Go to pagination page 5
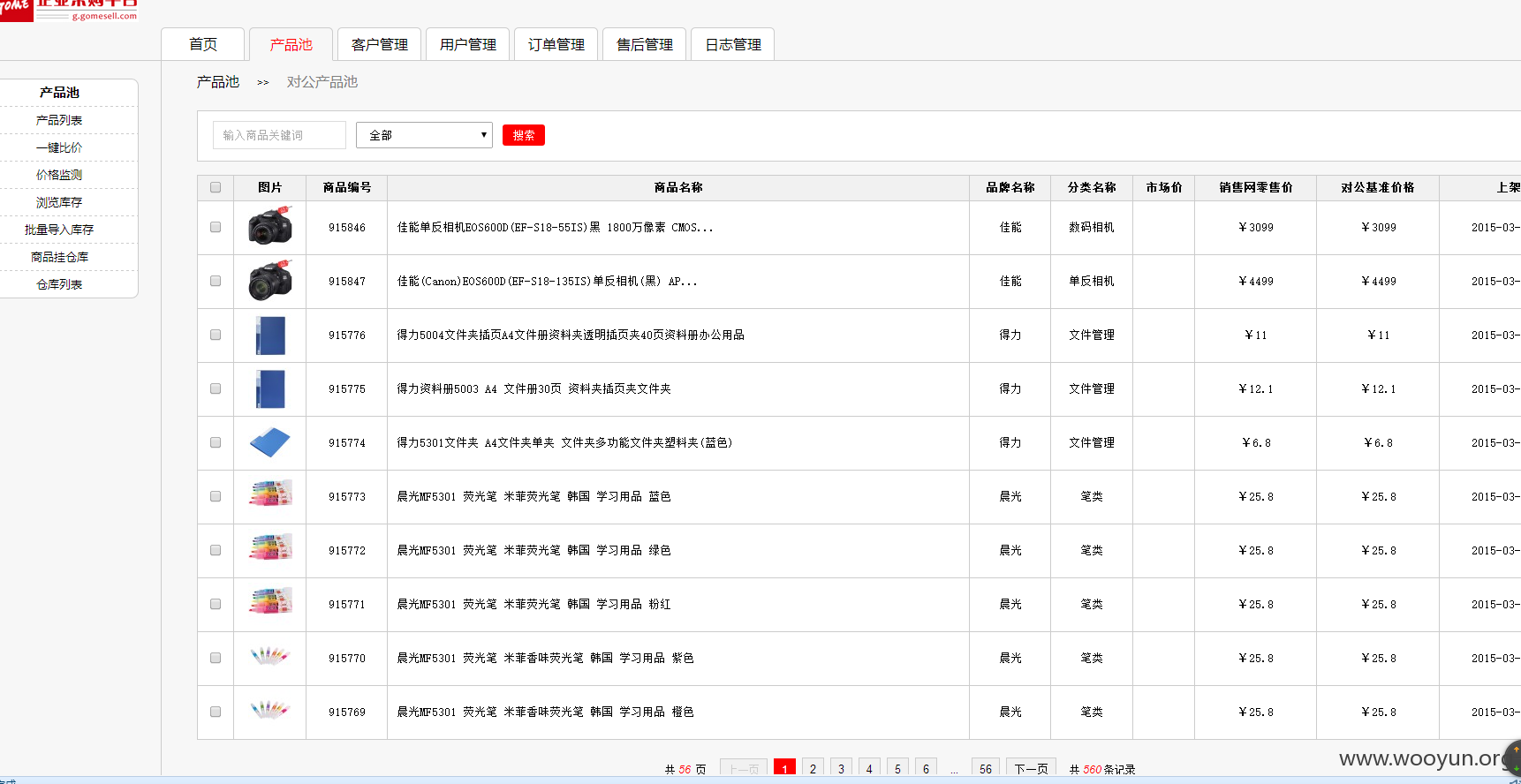The height and width of the screenshot is (784, 1521). point(898,768)
